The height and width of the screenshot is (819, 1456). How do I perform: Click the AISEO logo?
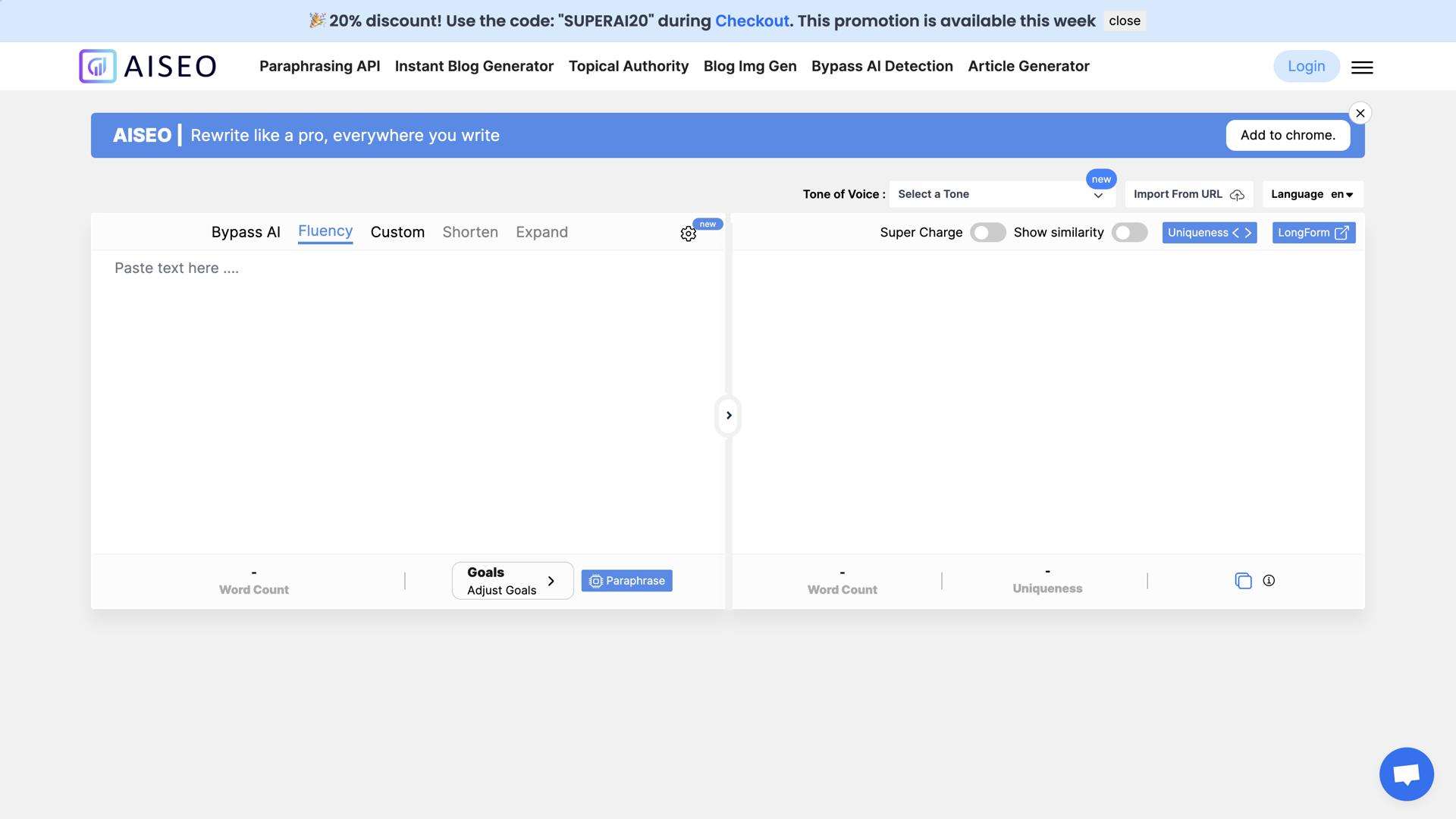[x=147, y=66]
